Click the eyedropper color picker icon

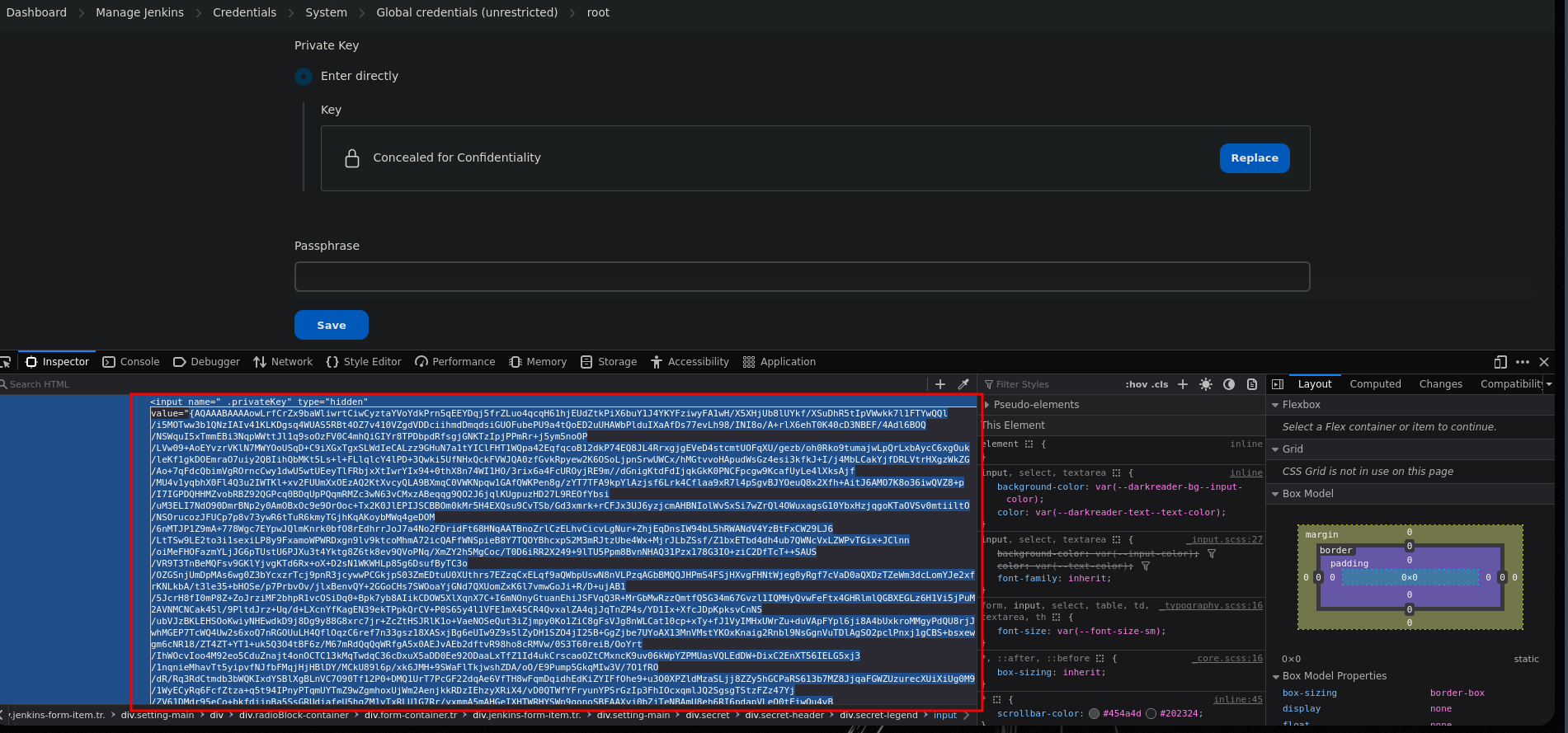point(963,384)
